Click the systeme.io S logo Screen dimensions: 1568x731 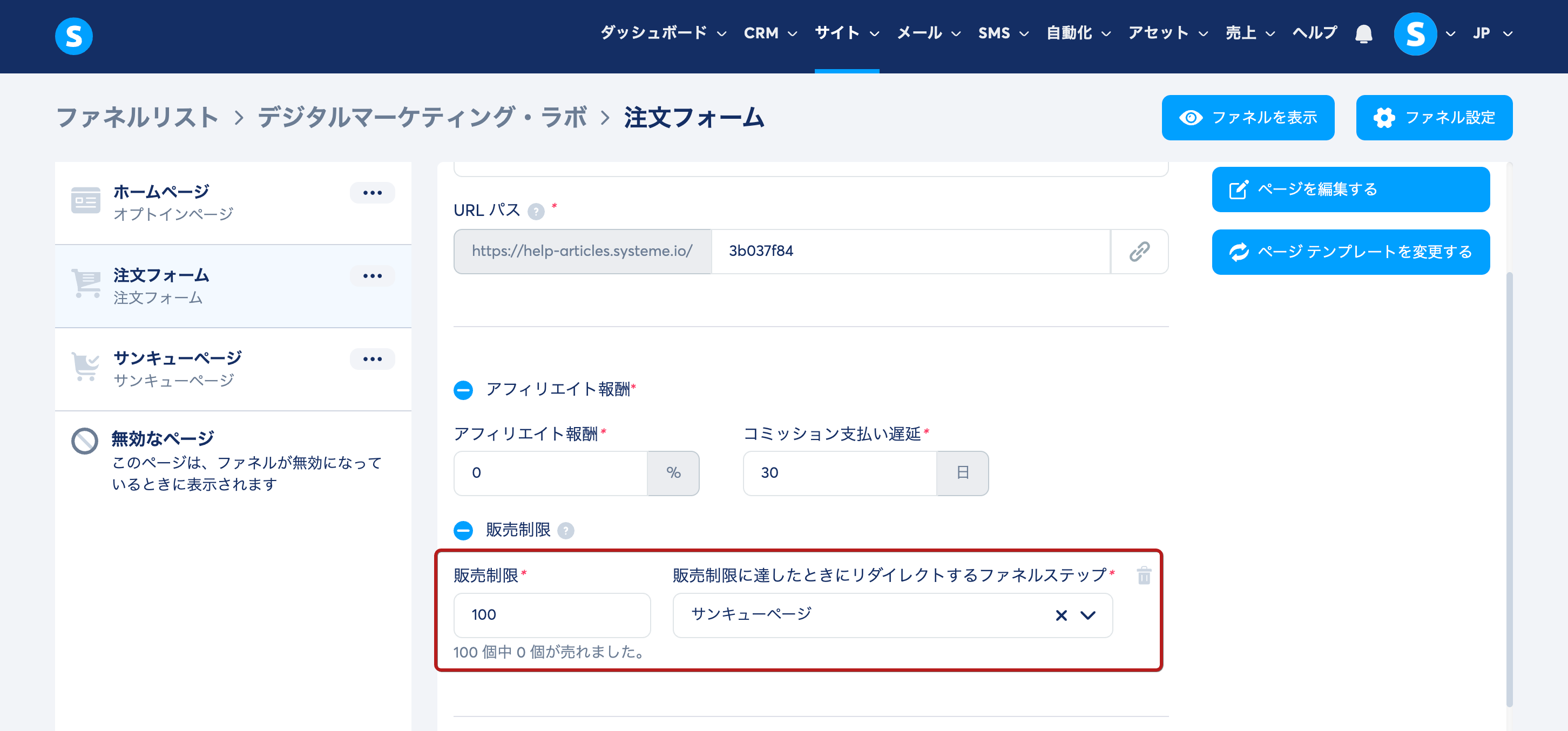click(x=73, y=36)
